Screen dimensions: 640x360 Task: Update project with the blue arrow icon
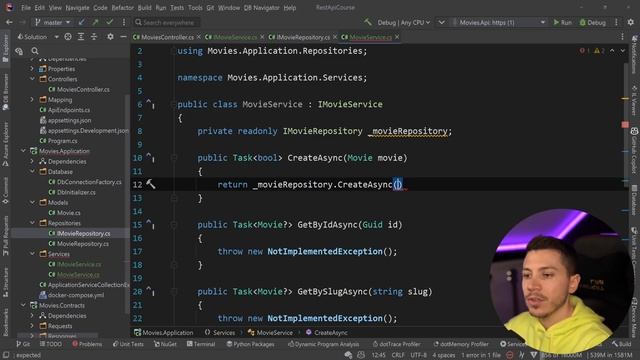(x=82, y=22)
